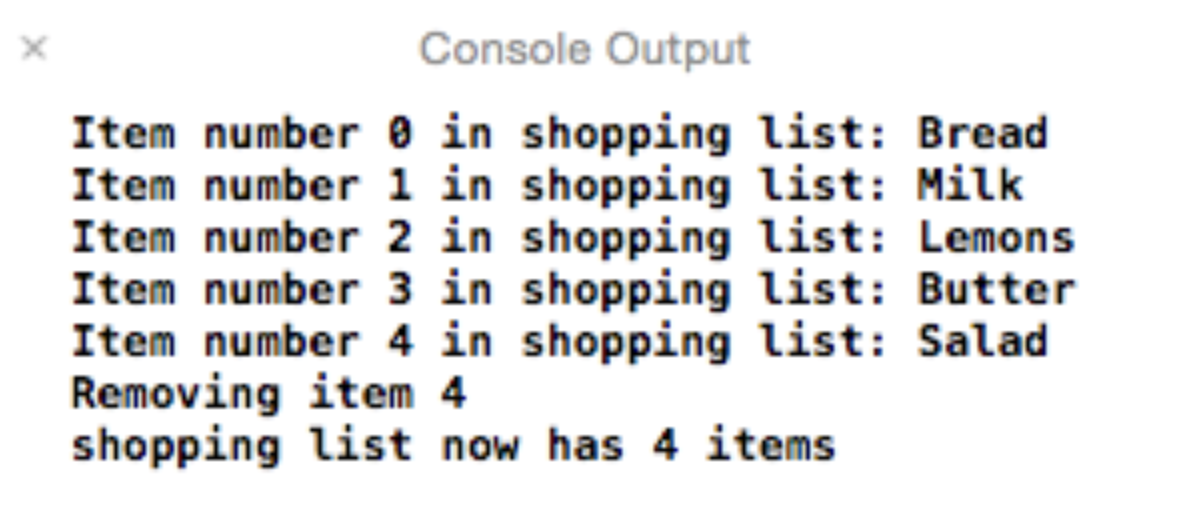The image size is (1178, 524).
Task: Click the "shopping list now has 4 items" line
Action: tap(453, 445)
